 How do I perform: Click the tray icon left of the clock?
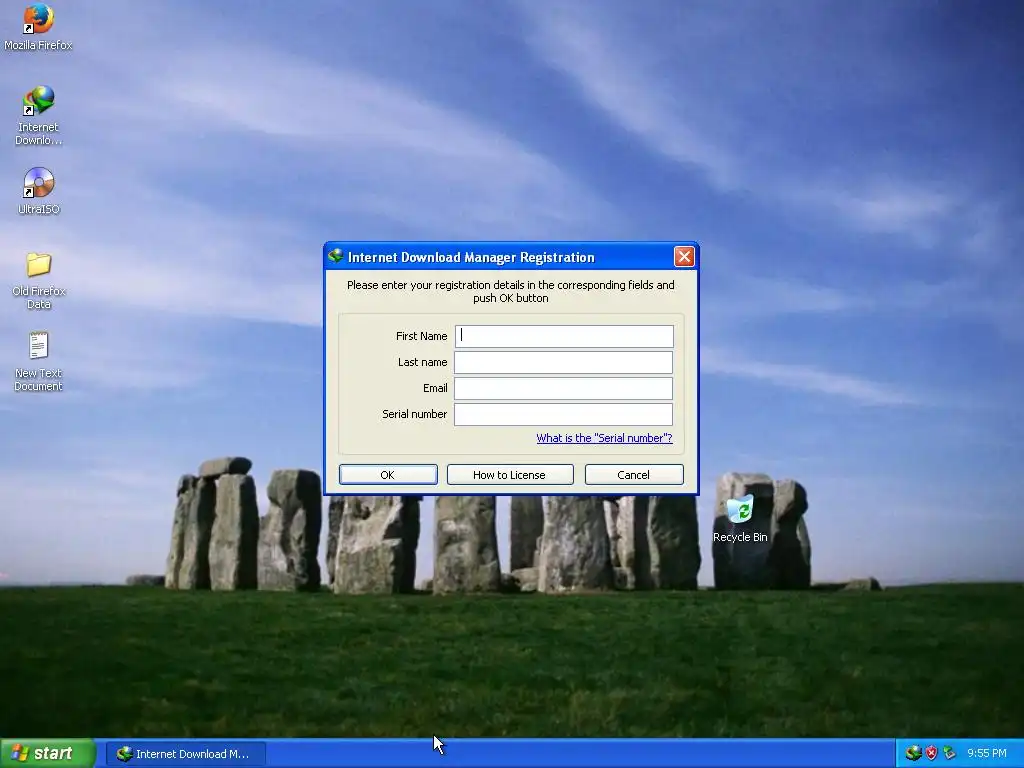coord(950,753)
